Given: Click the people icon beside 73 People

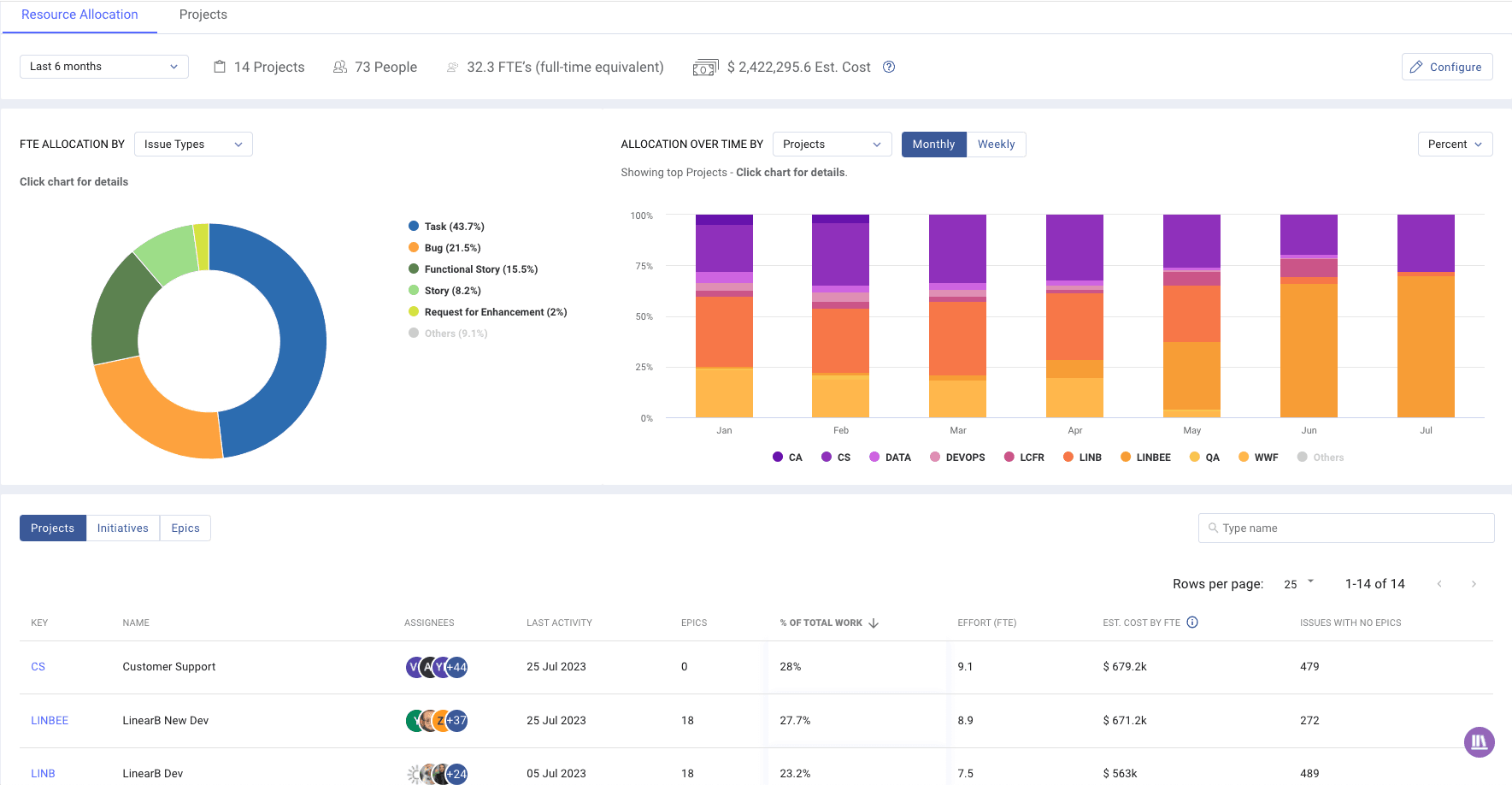Looking at the screenshot, I should pyautogui.click(x=340, y=67).
